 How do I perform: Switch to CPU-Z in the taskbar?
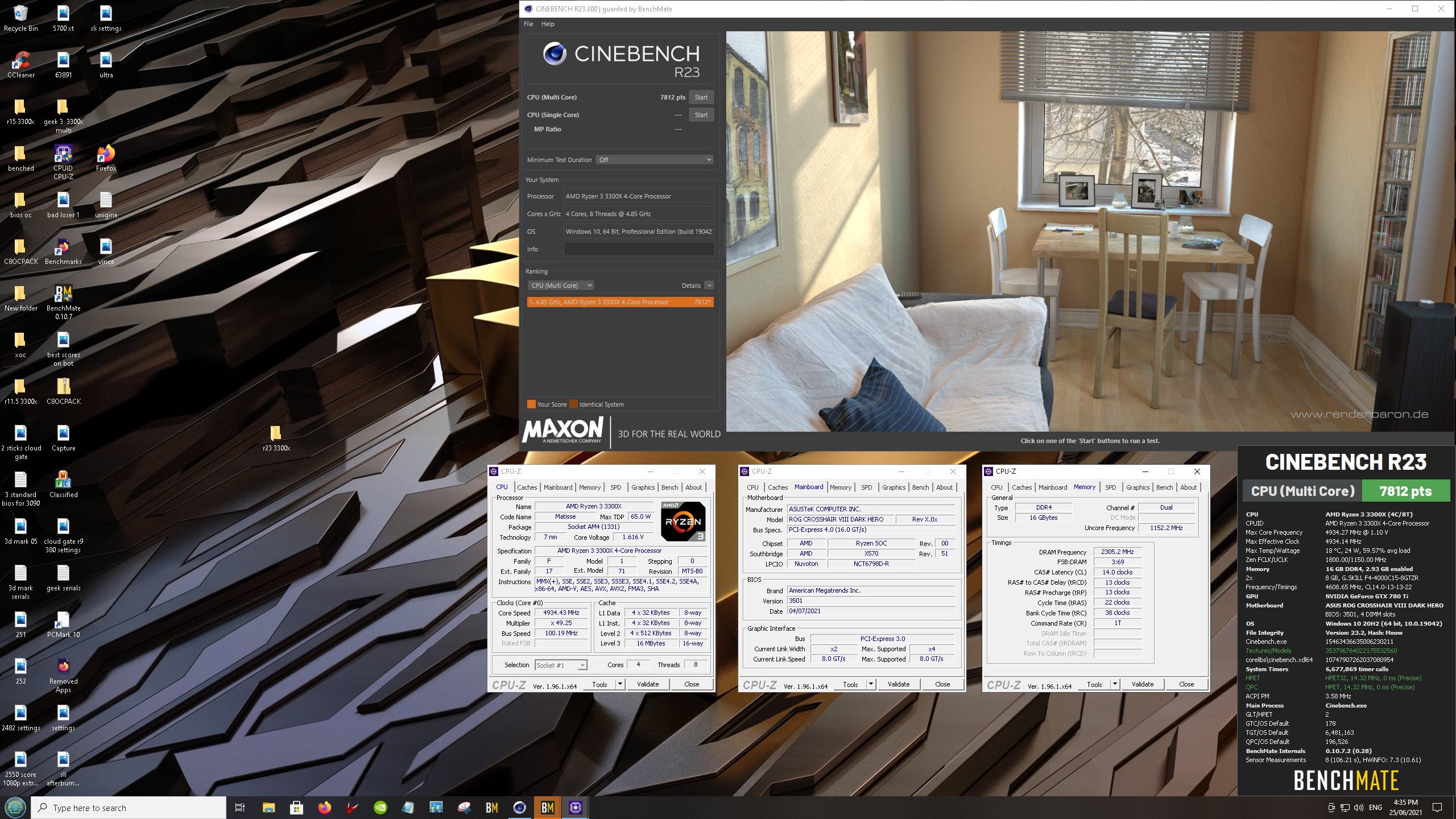point(575,808)
